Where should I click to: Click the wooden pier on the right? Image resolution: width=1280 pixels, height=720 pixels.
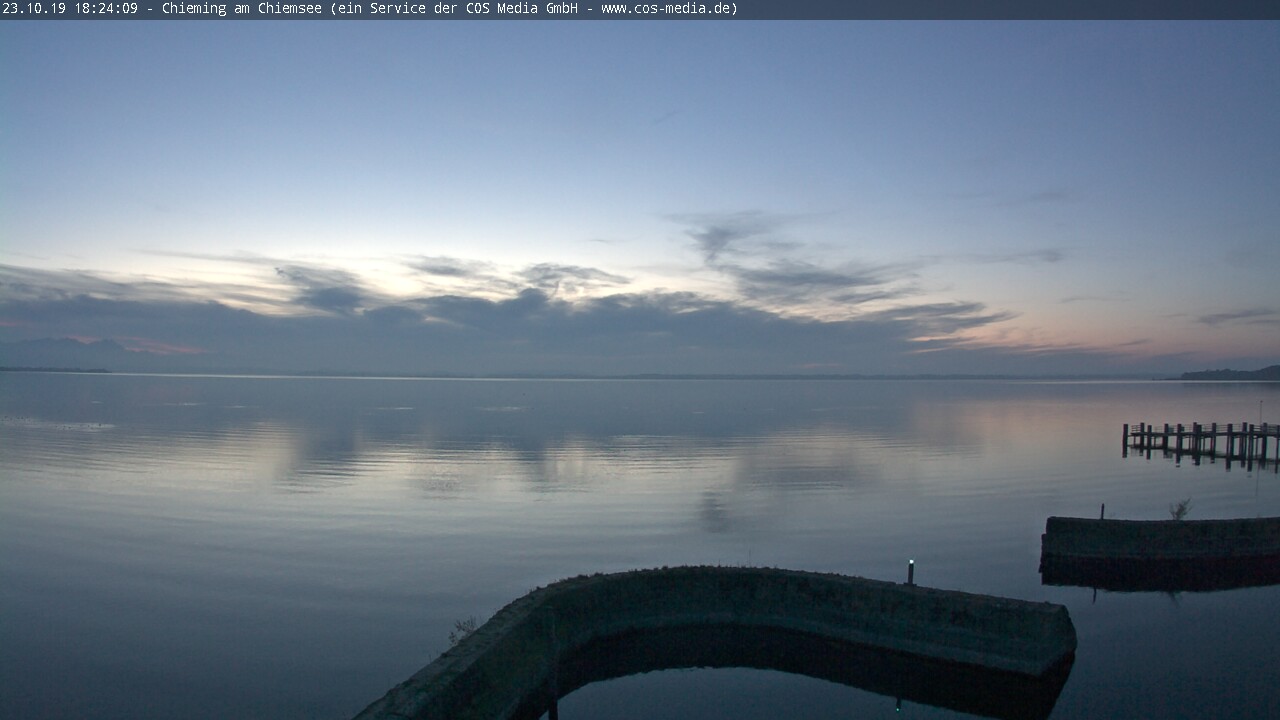[1200, 440]
